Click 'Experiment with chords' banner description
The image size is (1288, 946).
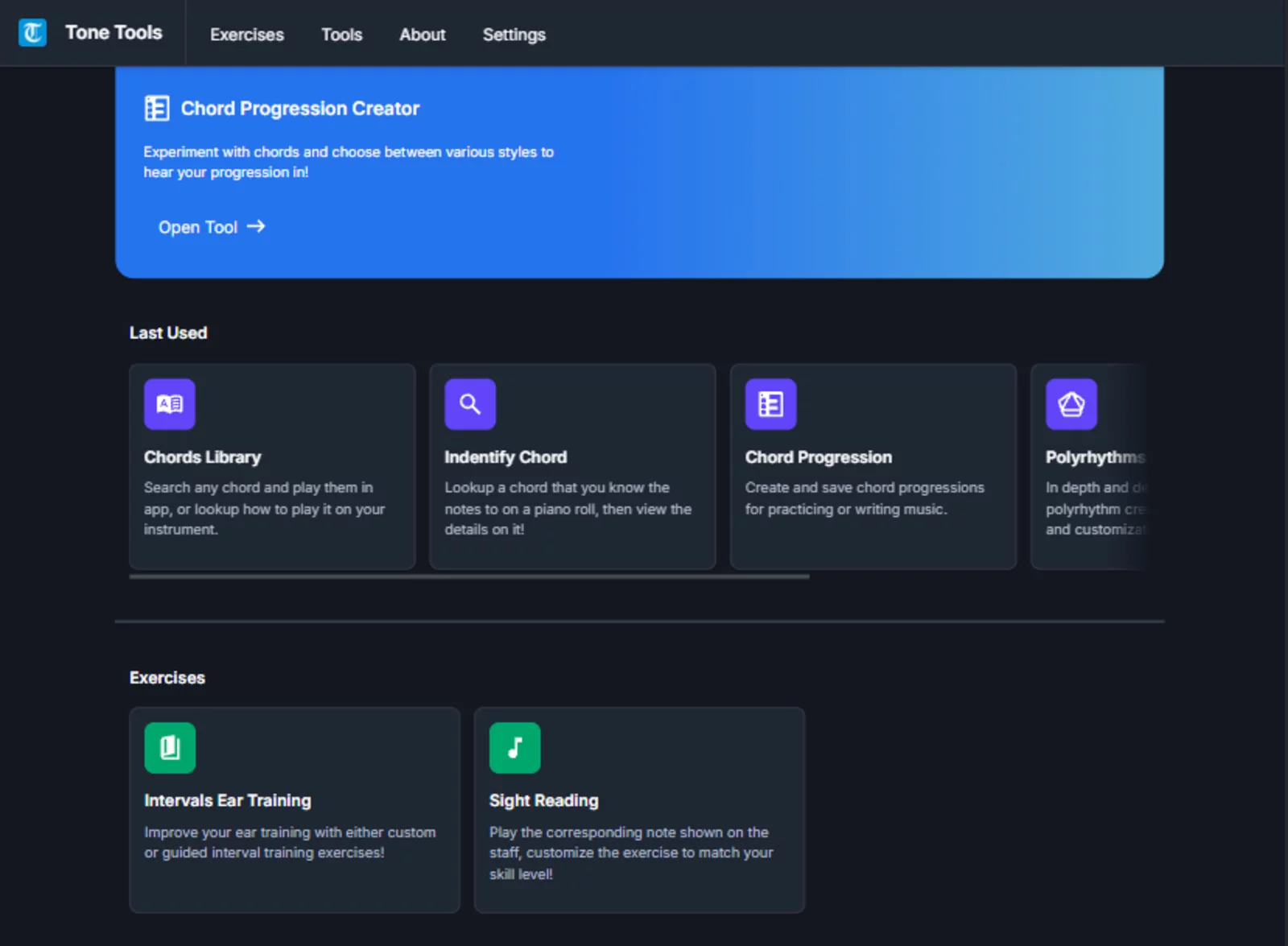pyautogui.click(x=349, y=162)
